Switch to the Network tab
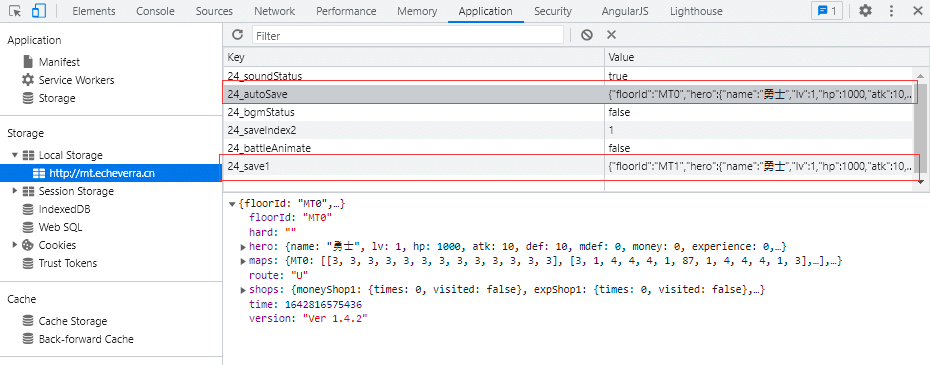 pyautogui.click(x=275, y=11)
